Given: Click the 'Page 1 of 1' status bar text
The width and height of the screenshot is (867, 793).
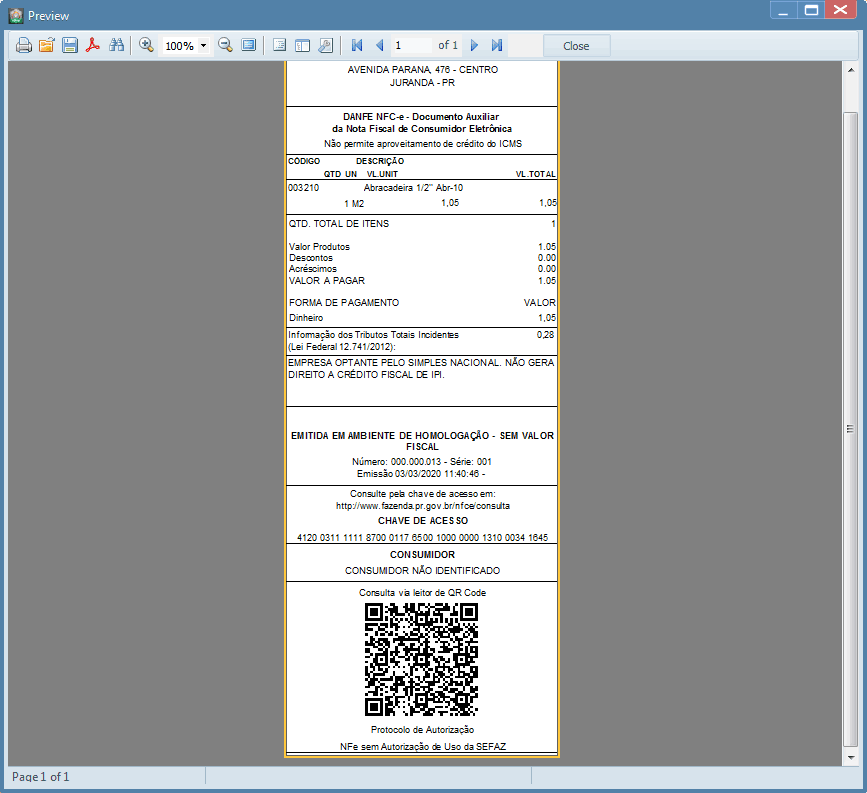Looking at the screenshot, I should 40,777.
